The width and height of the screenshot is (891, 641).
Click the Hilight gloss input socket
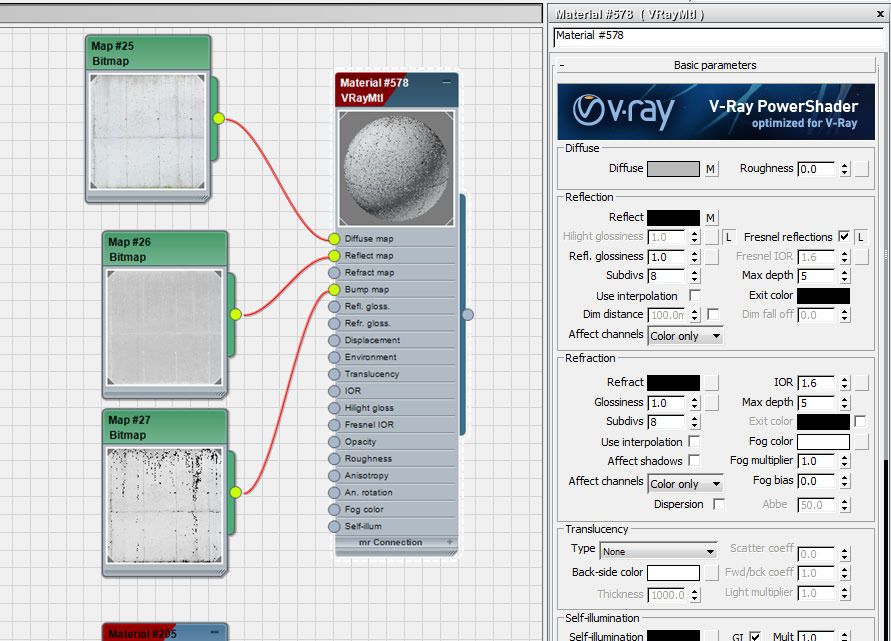(x=334, y=408)
